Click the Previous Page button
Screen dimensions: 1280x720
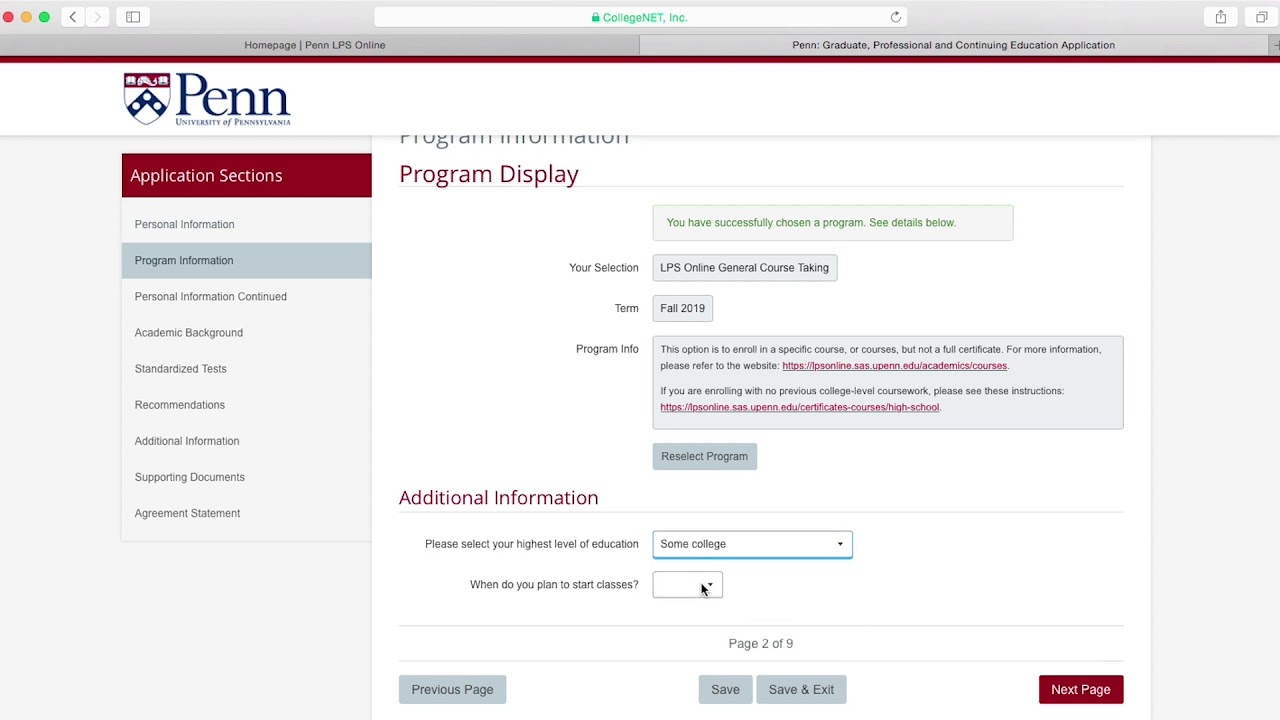click(452, 689)
